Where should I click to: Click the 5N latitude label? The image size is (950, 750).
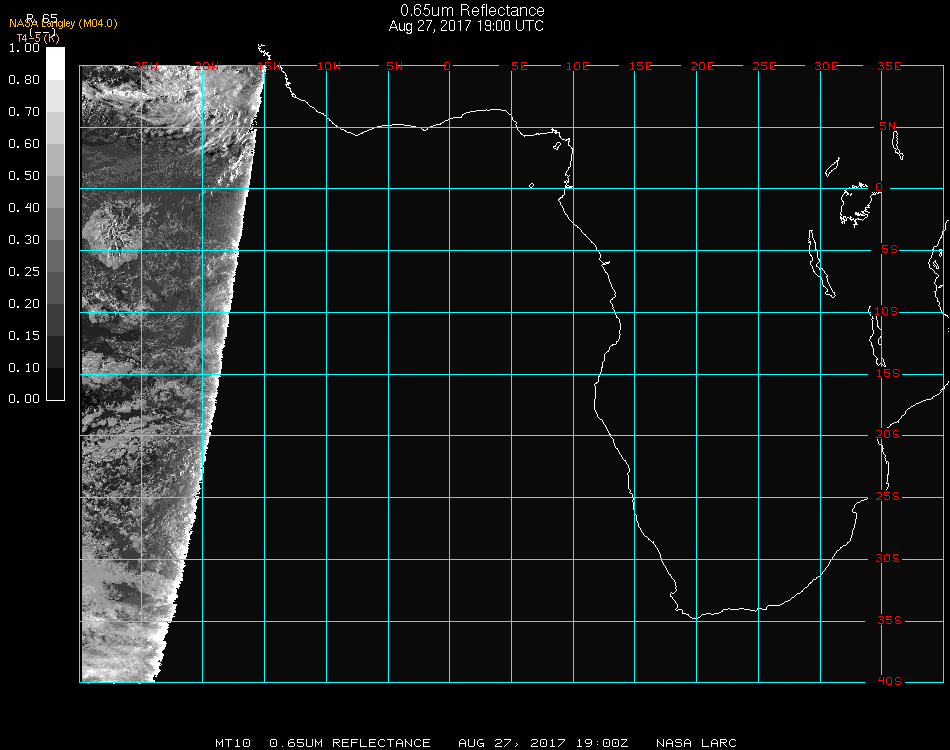tap(888, 126)
